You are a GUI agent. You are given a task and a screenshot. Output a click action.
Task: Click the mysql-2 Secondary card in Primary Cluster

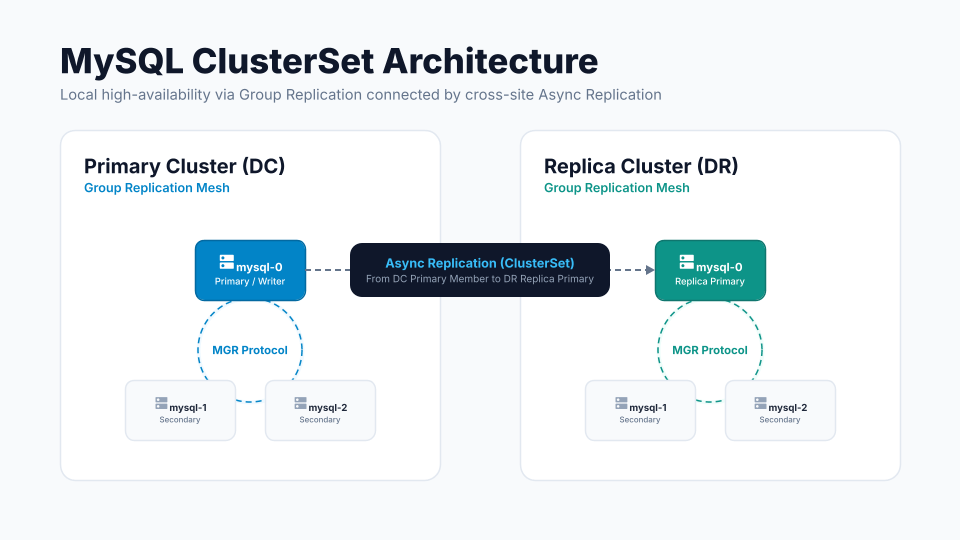320,410
